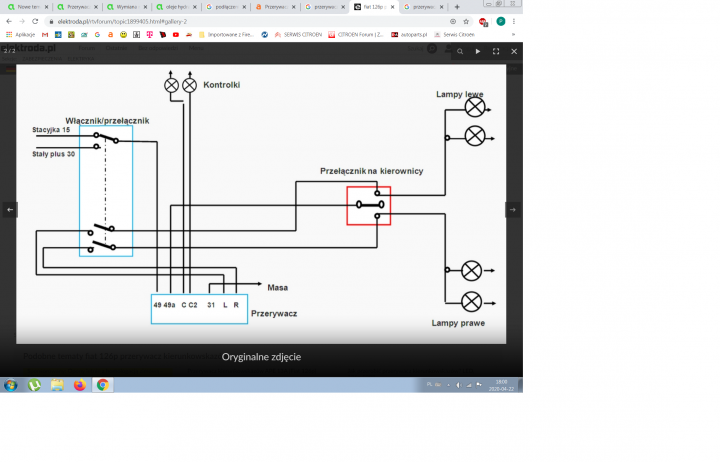Open Firefox from the taskbar
Viewport: 720px width, 462px height.
(x=80, y=385)
